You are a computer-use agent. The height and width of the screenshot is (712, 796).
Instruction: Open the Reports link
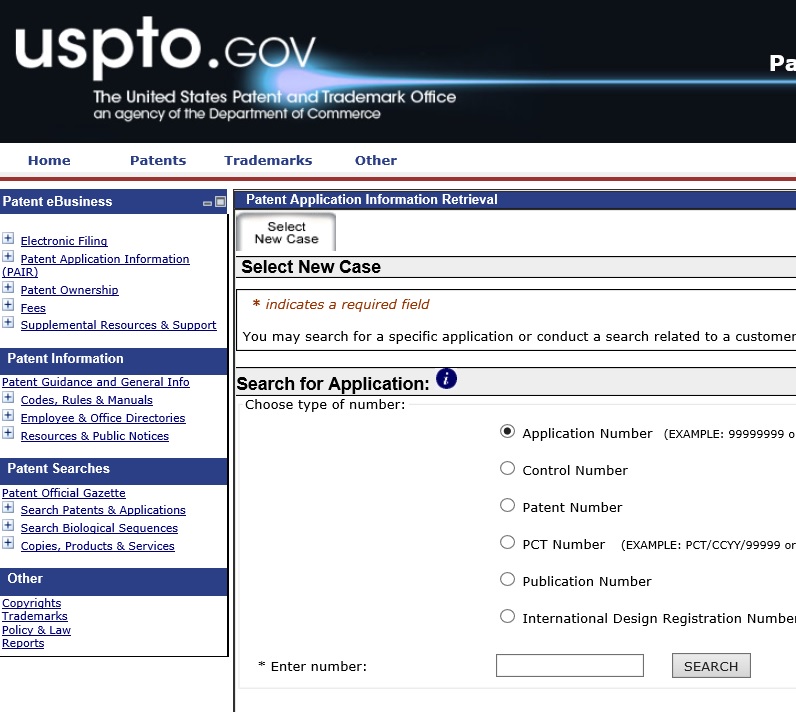[23, 643]
